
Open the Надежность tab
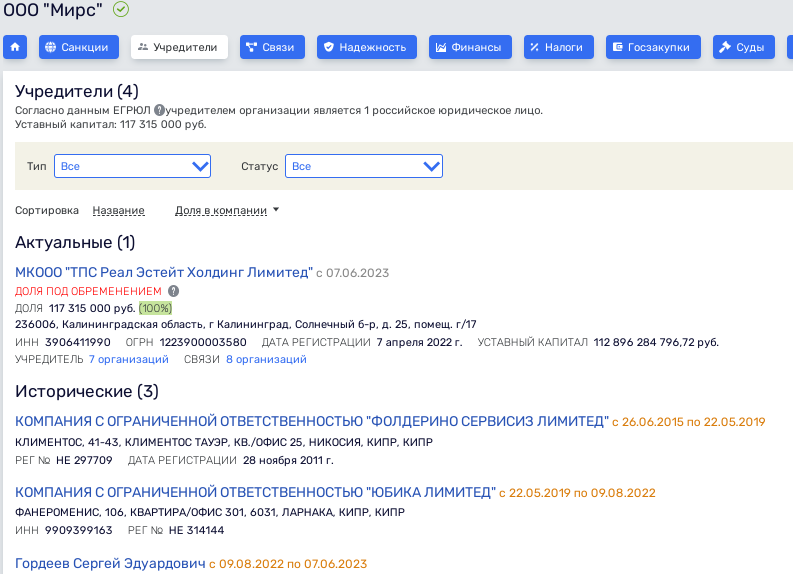coord(364,47)
